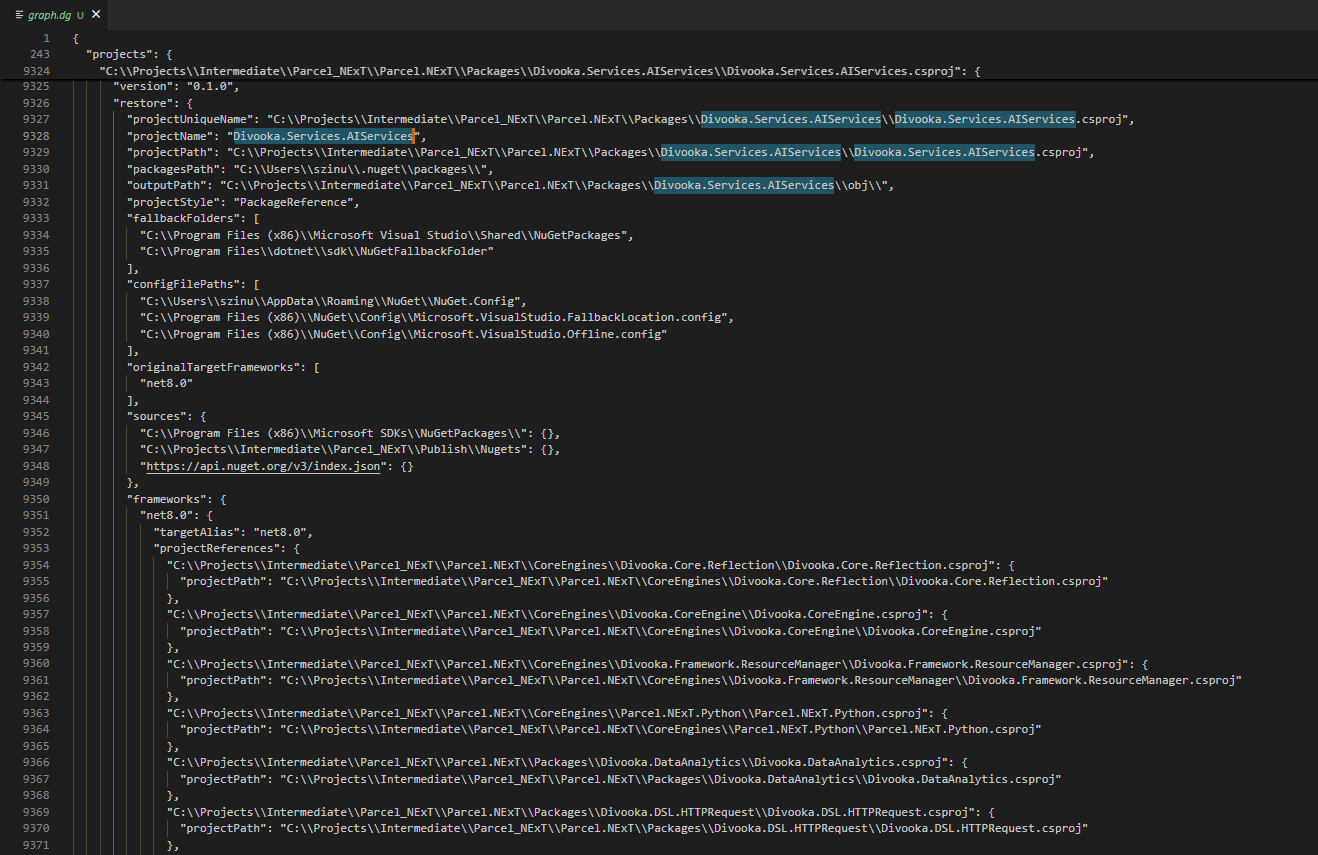Click the Publish\\Nugets source path on line 9347

click(x=337, y=449)
